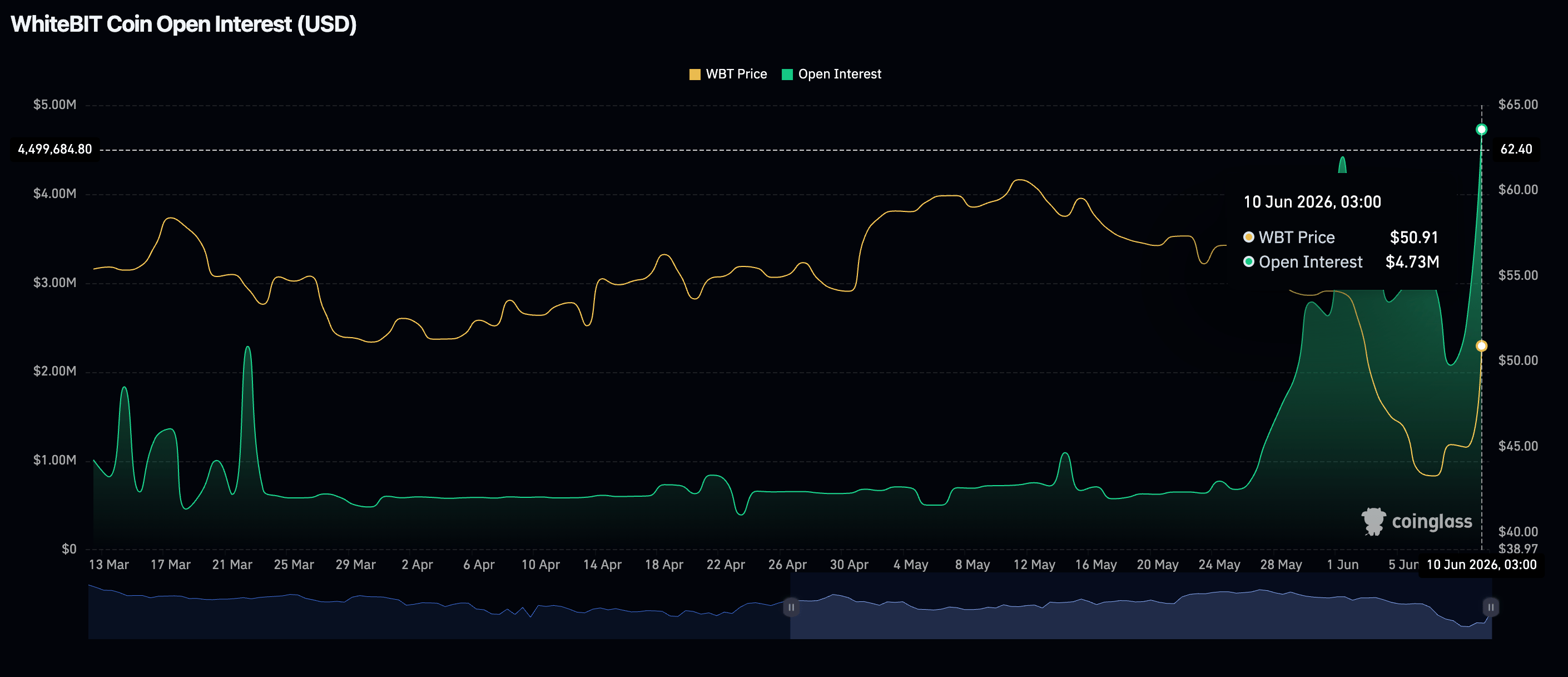1568x677 pixels.
Task: Click the "$0" left axis label
Action: tap(69, 549)
